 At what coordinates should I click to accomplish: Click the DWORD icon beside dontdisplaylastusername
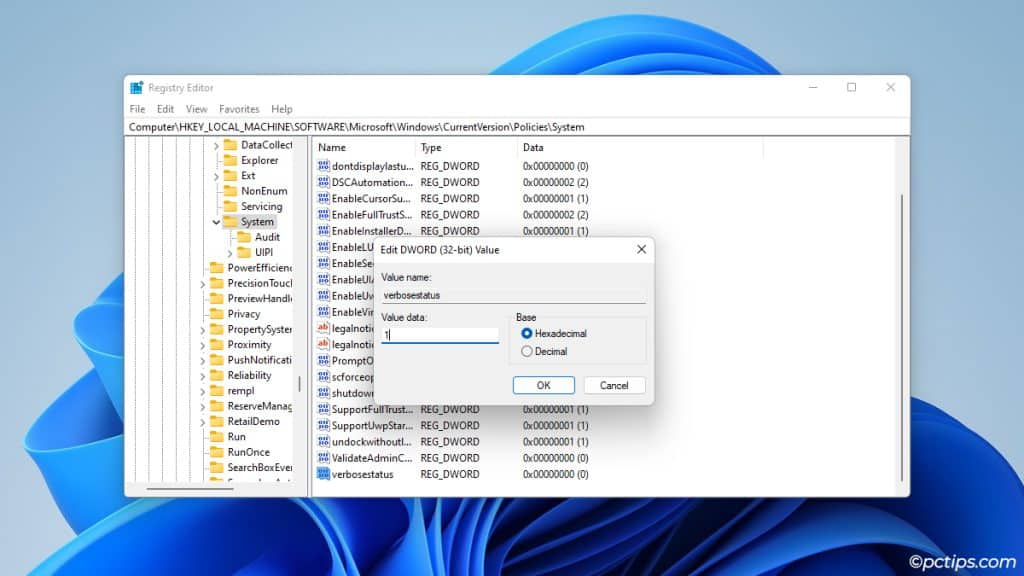tap(324, 166)
